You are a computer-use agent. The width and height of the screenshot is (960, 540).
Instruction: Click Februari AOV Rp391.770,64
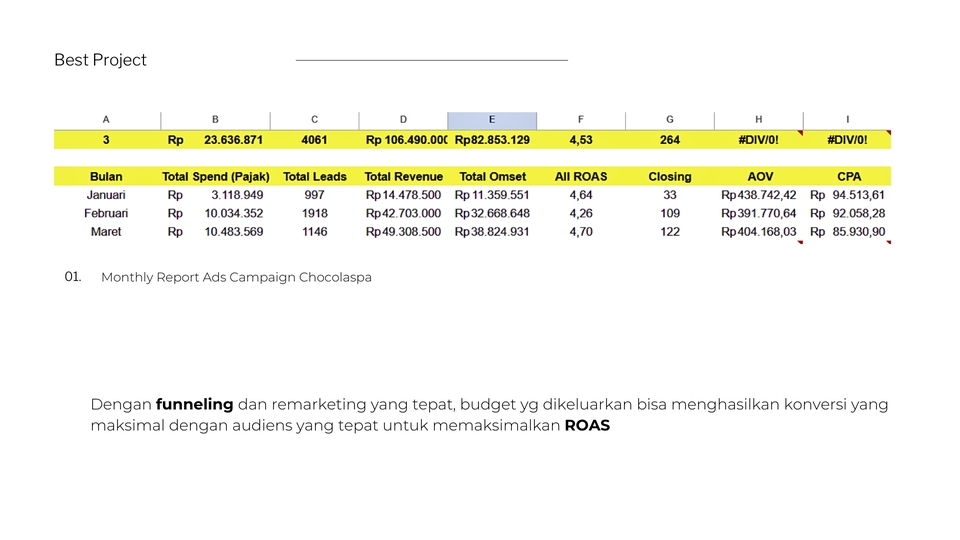pos(759,213)
